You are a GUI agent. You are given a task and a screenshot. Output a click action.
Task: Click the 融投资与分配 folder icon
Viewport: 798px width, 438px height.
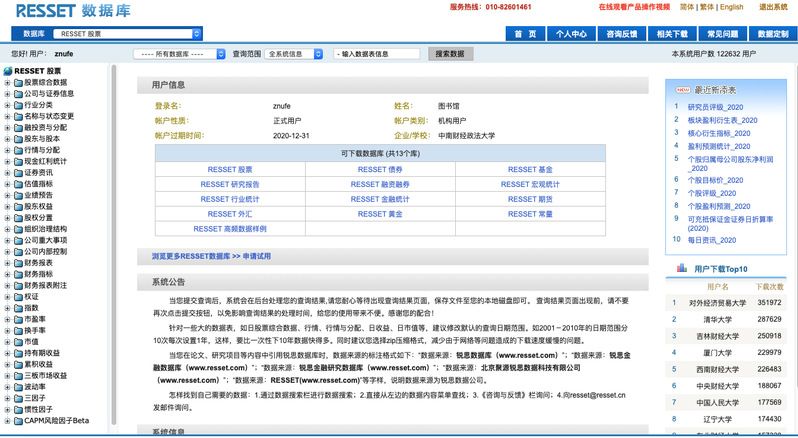coord(18,128)
